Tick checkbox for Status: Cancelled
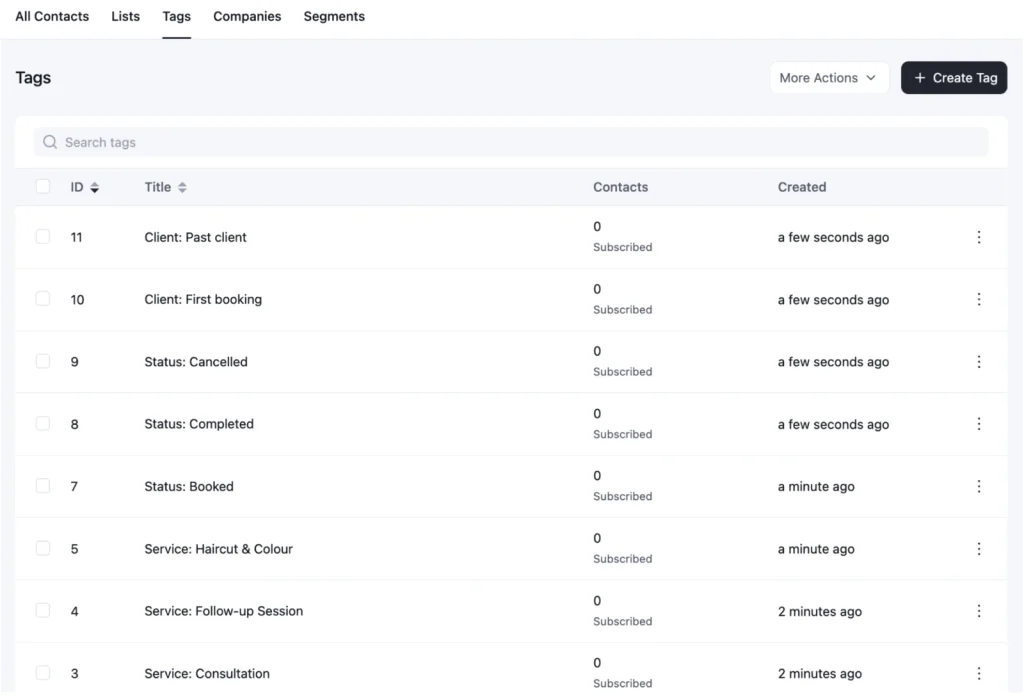 pyautogui.click(x=43, y=361)
